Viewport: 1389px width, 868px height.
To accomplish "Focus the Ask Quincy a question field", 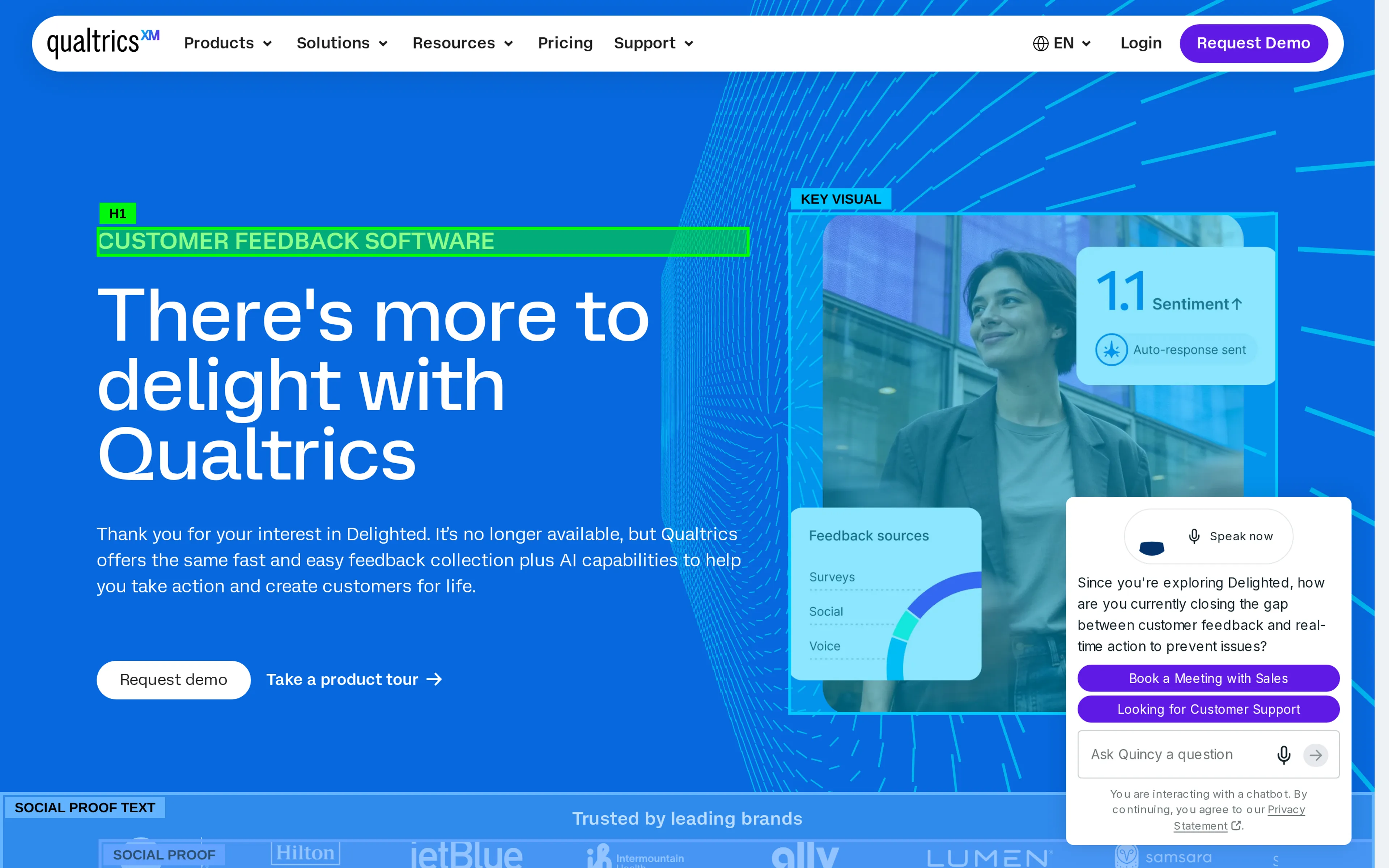I will click(x=1208, y=754).
